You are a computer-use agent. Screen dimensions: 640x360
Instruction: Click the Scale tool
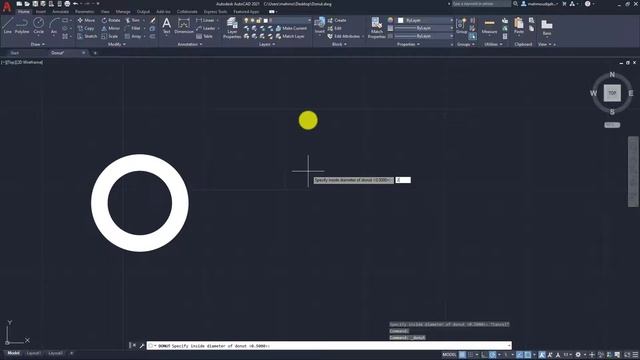coord(110,36)
